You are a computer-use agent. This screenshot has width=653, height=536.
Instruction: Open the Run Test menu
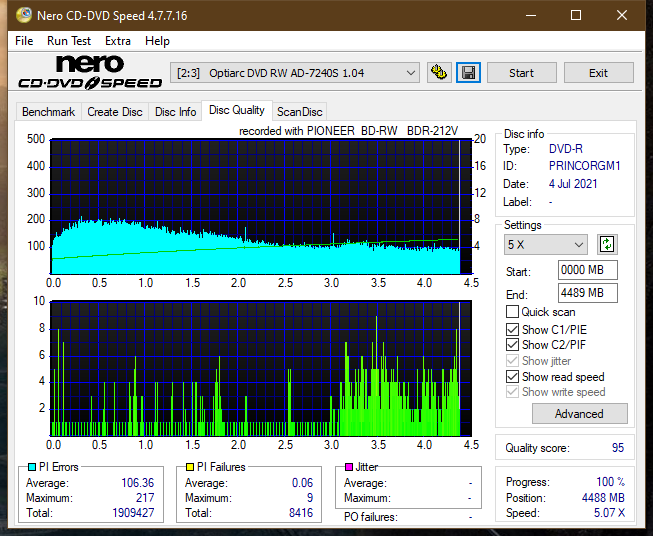tap(69, 41)
